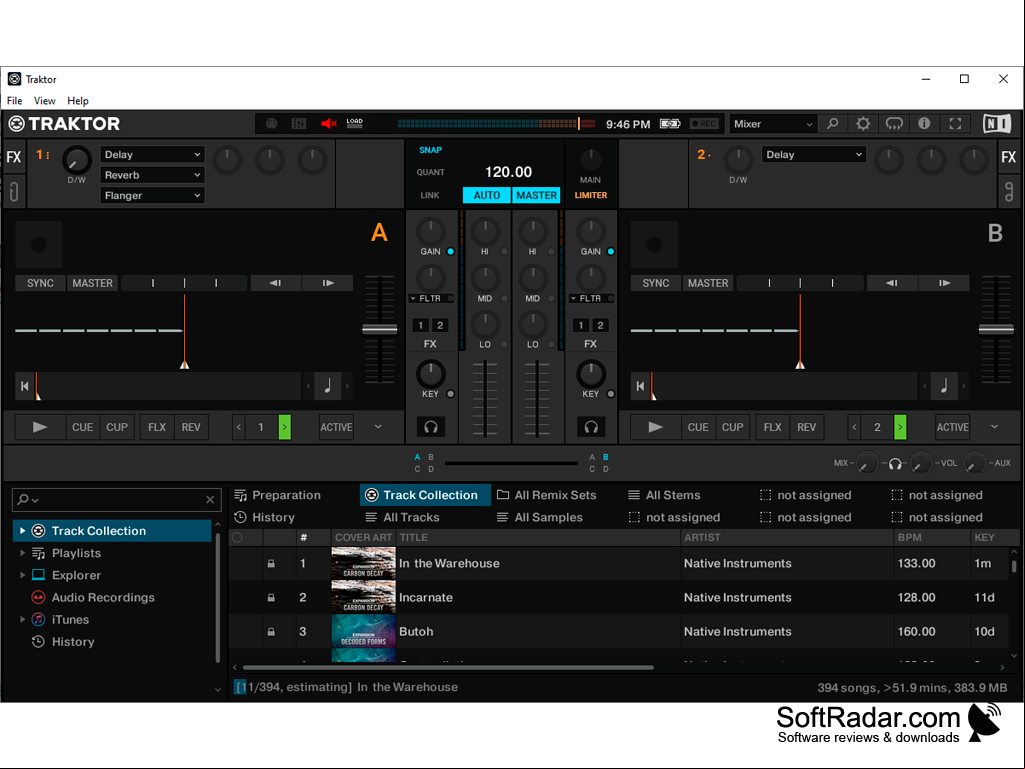Click the REC record button in header
The width and height of the screenshot is (1025, 769).
tap(704, 124)
